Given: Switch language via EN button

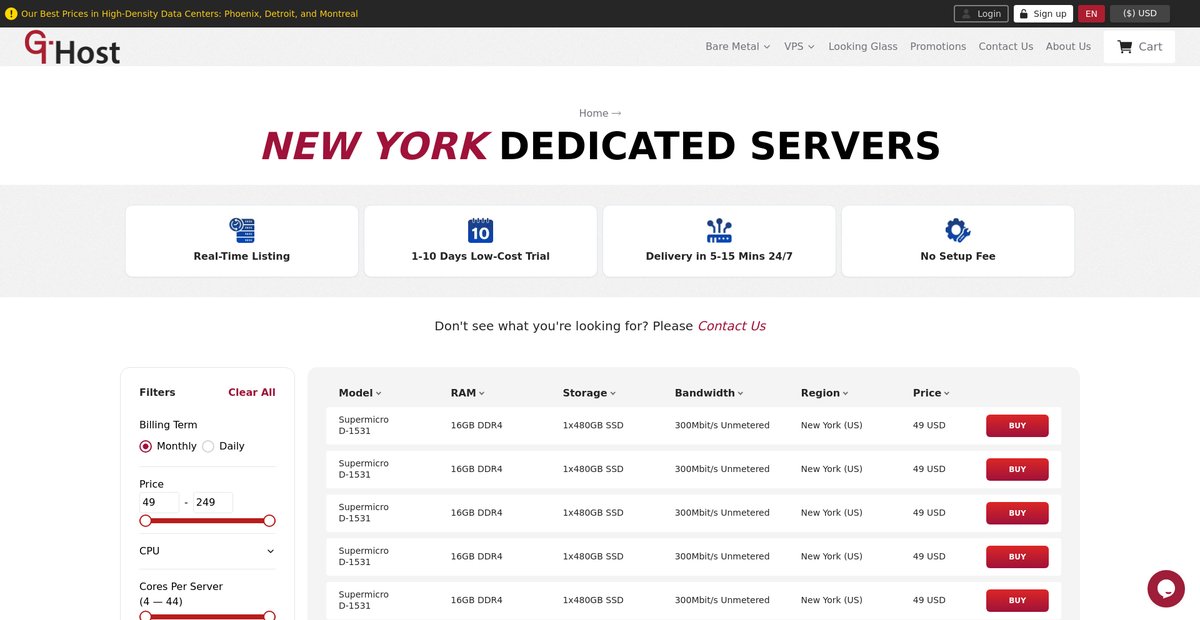Looking at the screenshot, I should pos(1091,14).
